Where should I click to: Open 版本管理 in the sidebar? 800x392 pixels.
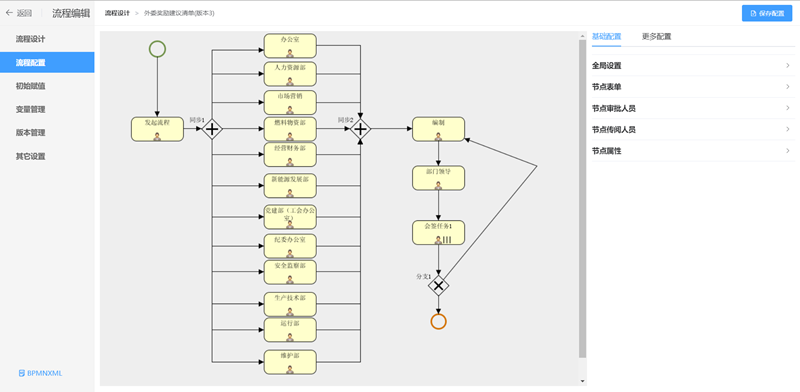[47, 133]
